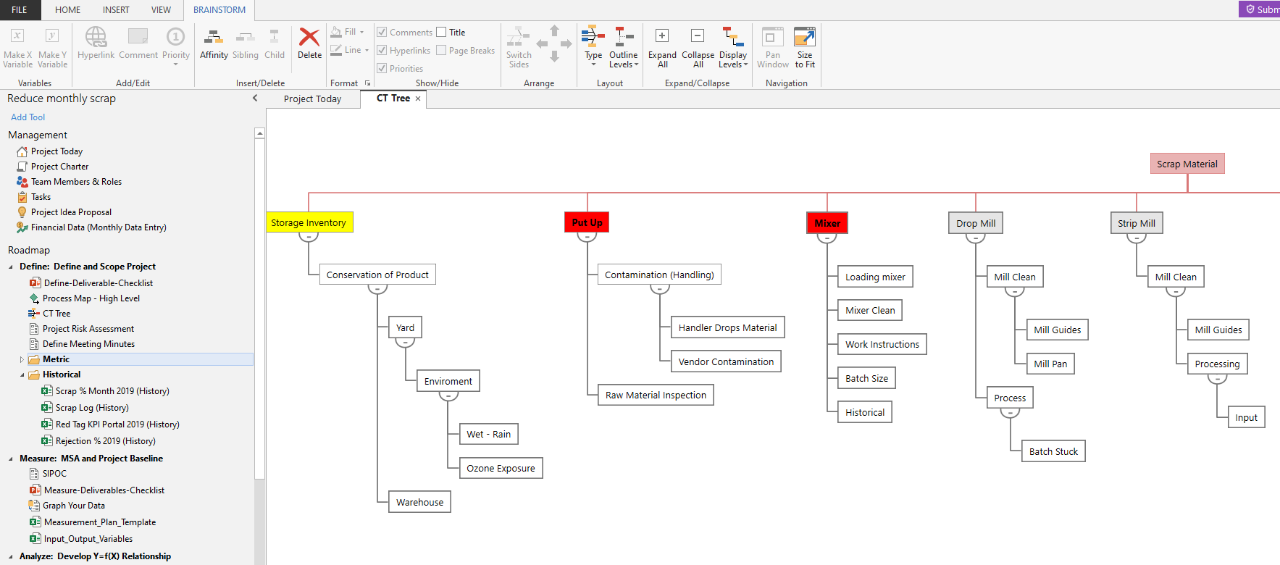Toggle the Page Breaks checkbox

click(442, 51)
